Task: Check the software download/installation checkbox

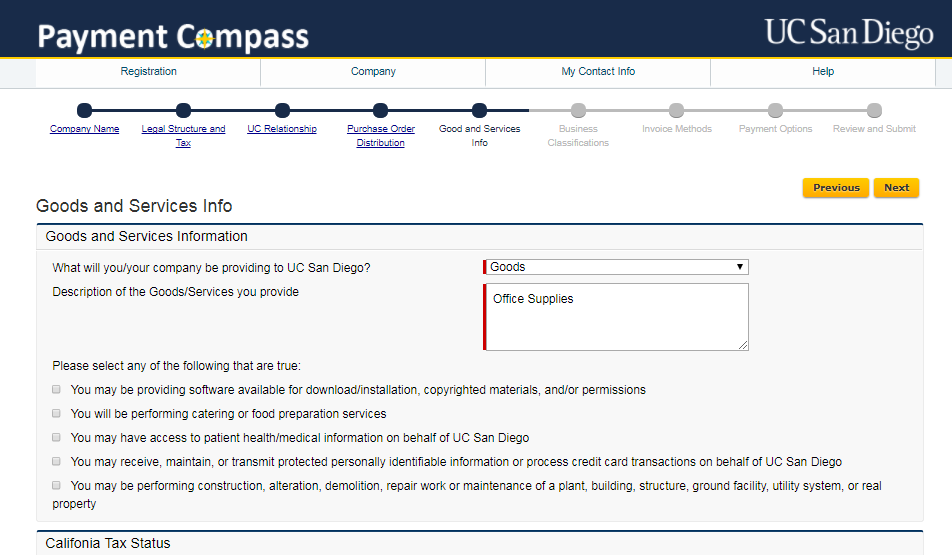Action: pyautogui.click(x=56, y=389)
